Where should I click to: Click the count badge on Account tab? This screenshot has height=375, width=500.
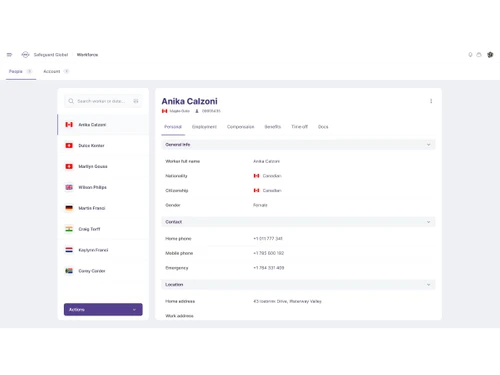tap(66, 71)
